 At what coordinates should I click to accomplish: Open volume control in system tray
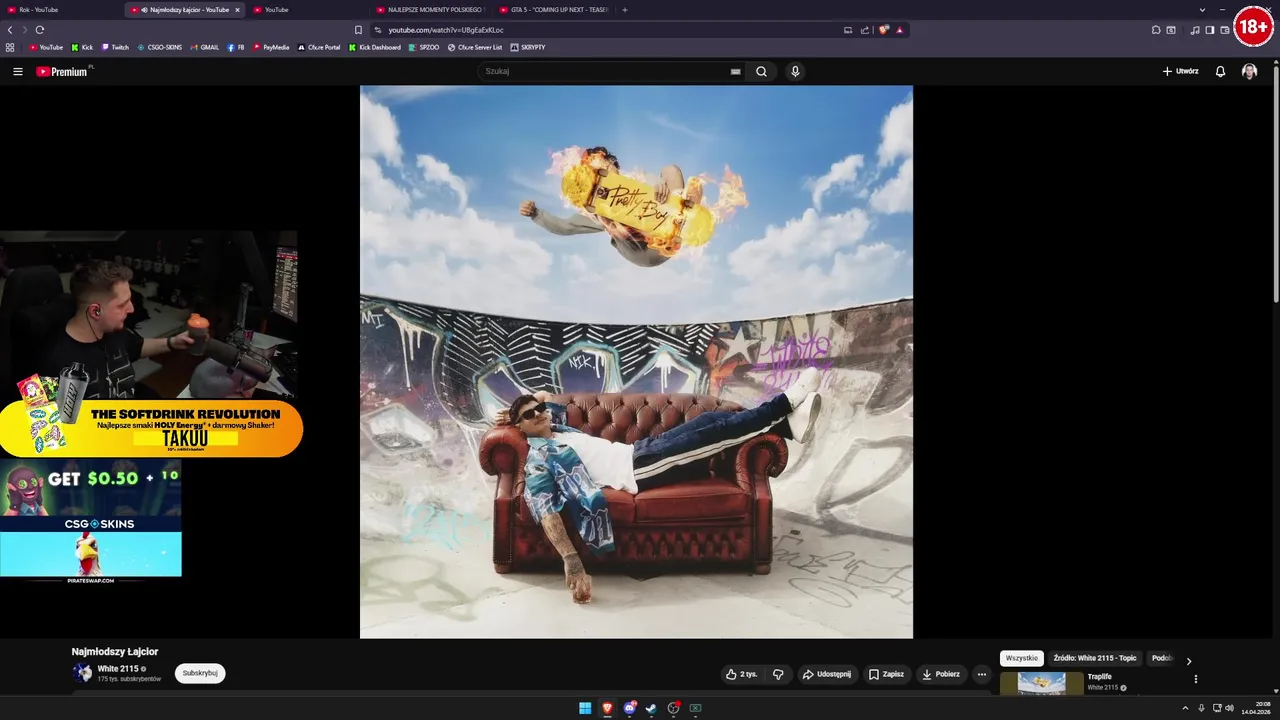[1229, 708]
